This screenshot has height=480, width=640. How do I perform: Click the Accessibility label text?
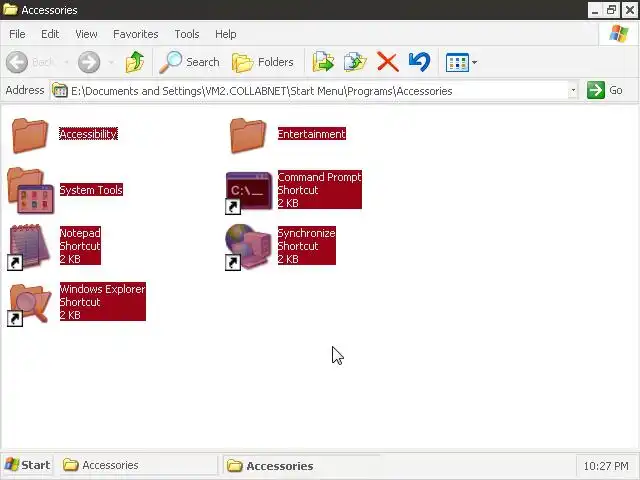89,134
